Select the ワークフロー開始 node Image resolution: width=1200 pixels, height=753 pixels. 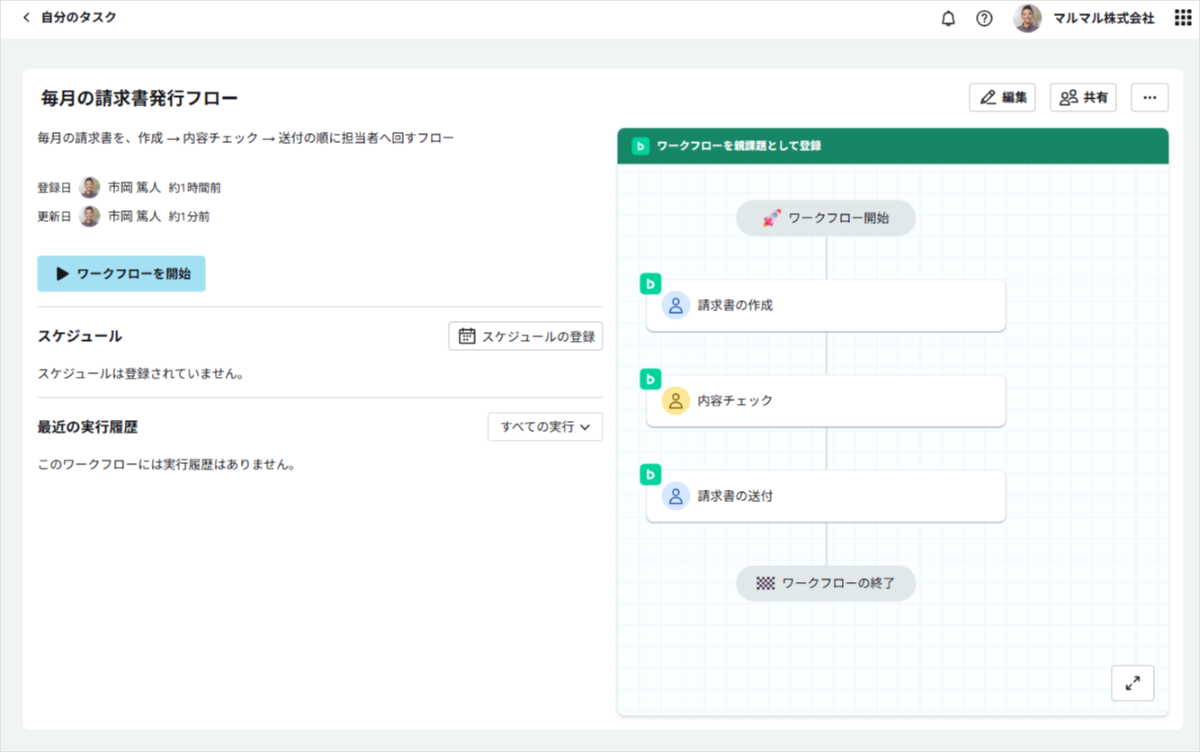coord(826,217)
